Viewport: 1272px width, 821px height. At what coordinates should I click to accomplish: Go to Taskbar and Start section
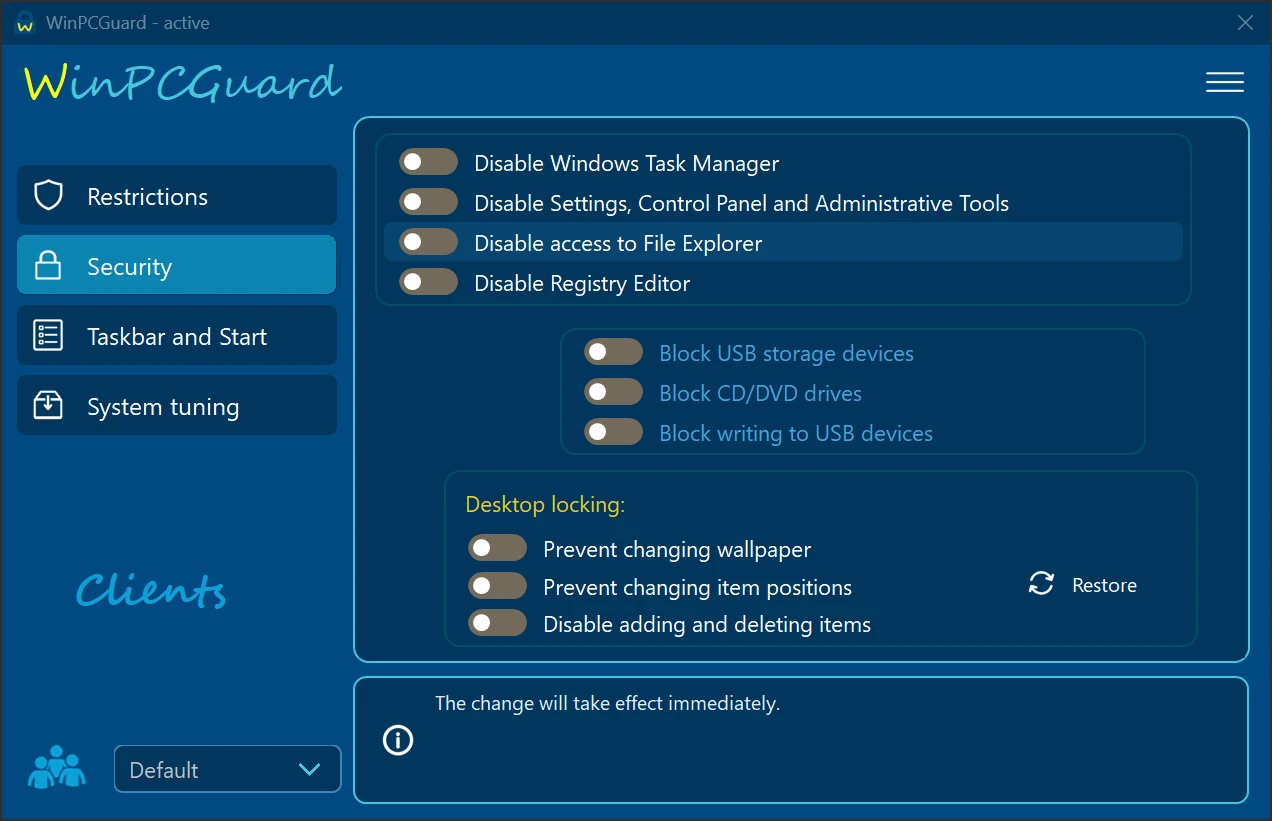tap(176, 335)
